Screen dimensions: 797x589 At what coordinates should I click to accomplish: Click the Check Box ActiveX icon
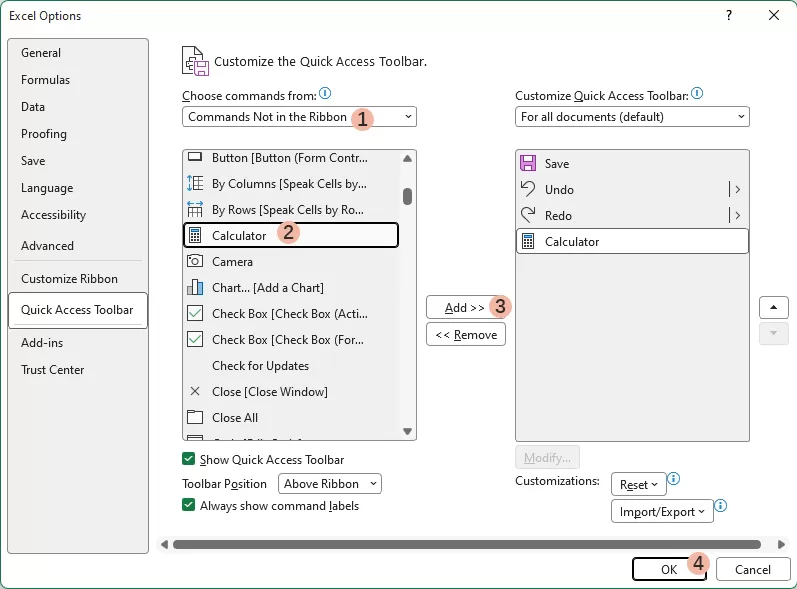pyautogui.click(x=195, y=313)
